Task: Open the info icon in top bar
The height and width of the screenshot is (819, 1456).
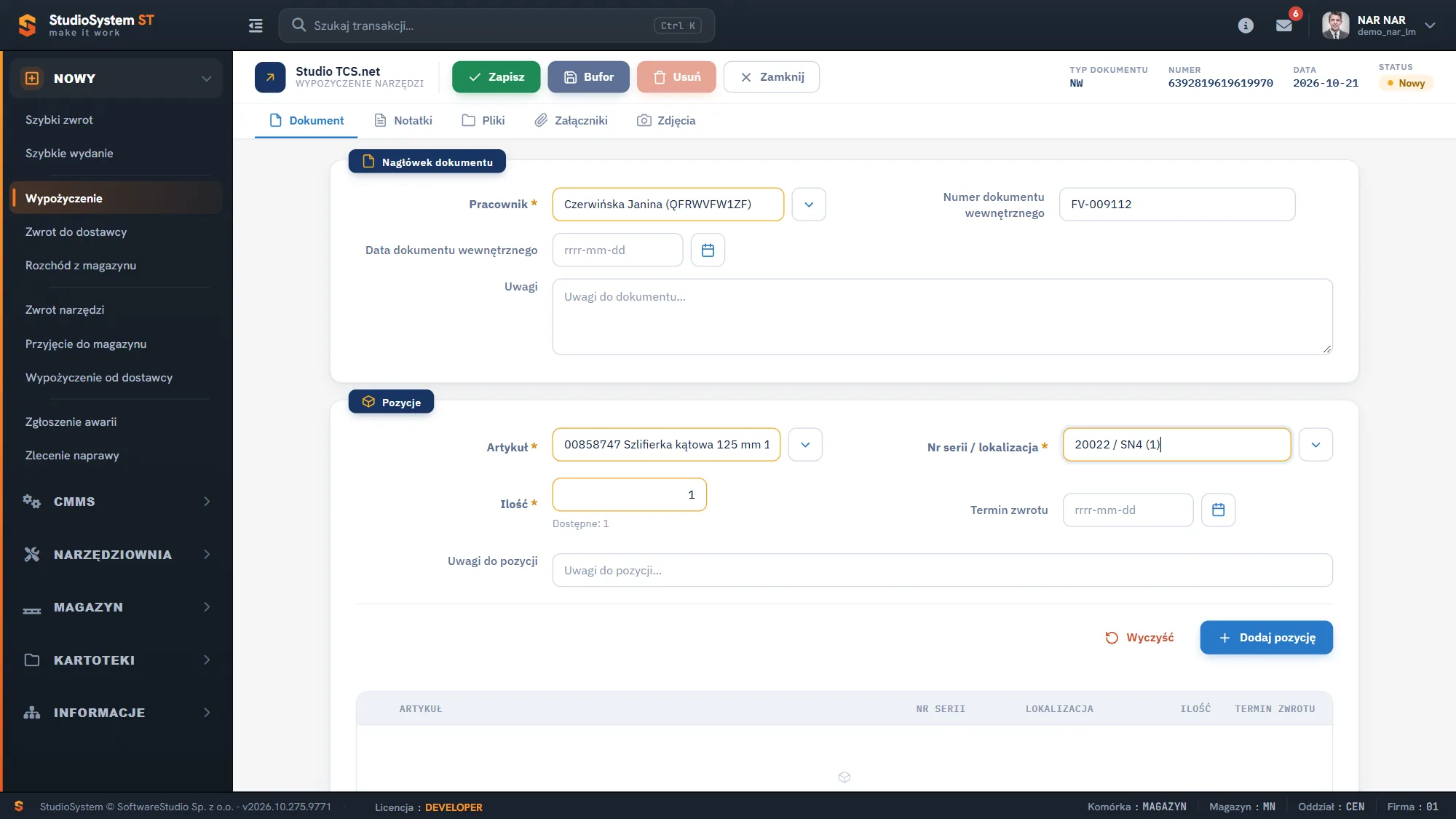Action: (x=1246, y=25)
